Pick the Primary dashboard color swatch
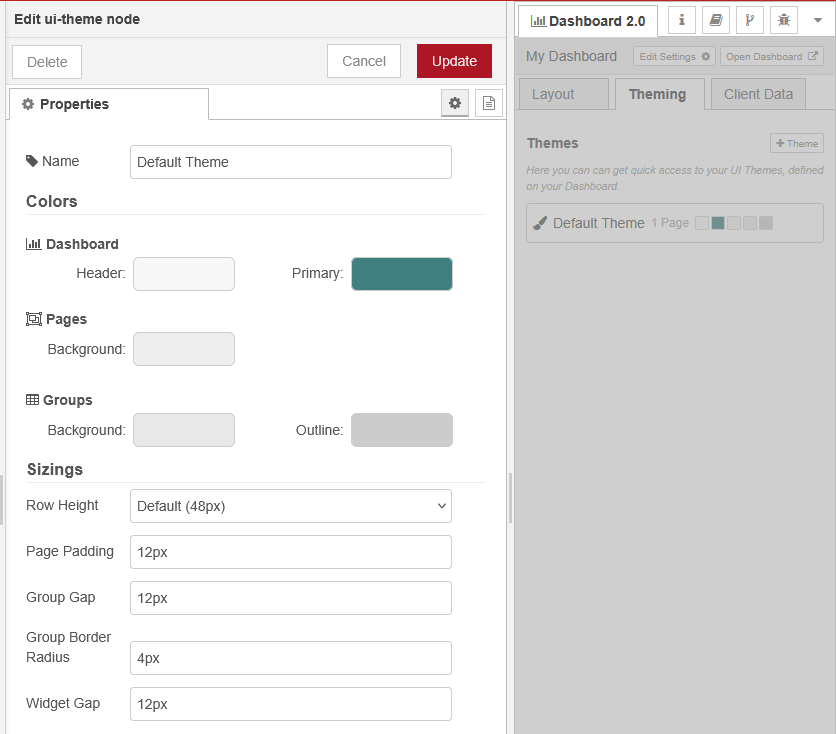The width and height of the screenshot is (836, 734). (x=402, y=274)
